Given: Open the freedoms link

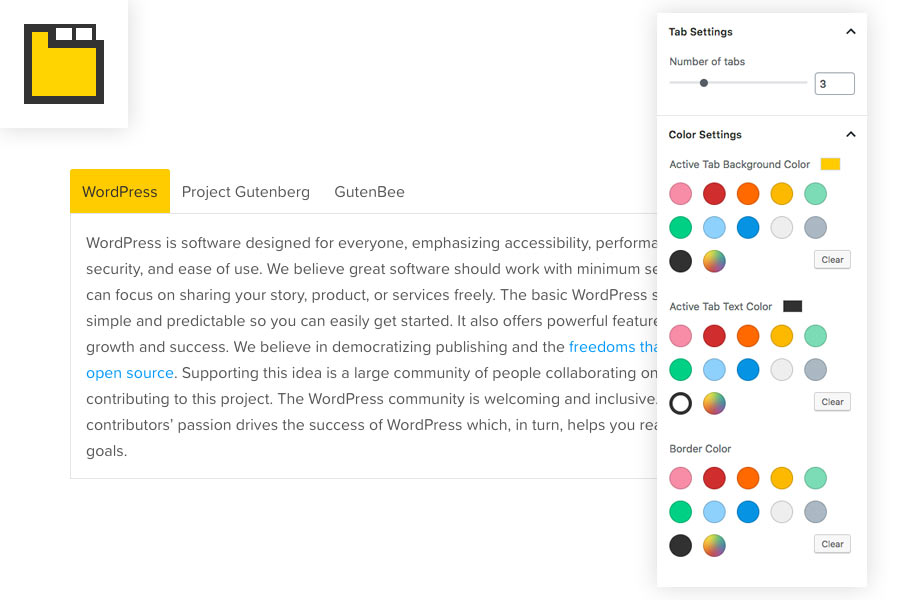Looking at the screenshot, I should [x=601, y=346].
